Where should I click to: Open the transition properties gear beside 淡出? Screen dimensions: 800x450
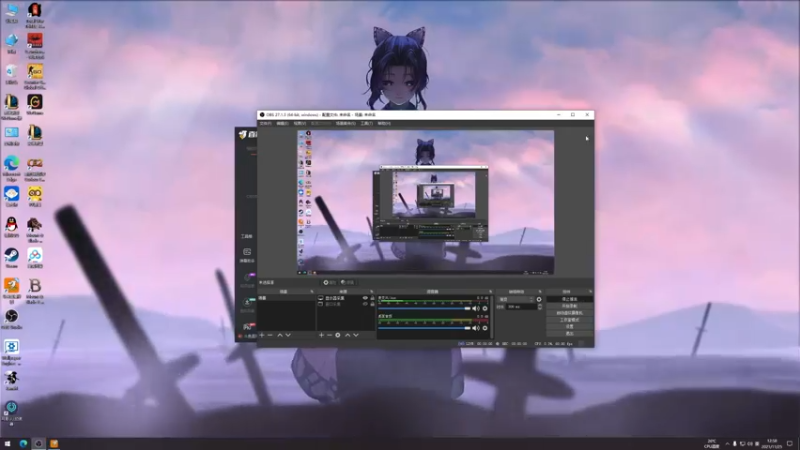click(x=539, y=299)
